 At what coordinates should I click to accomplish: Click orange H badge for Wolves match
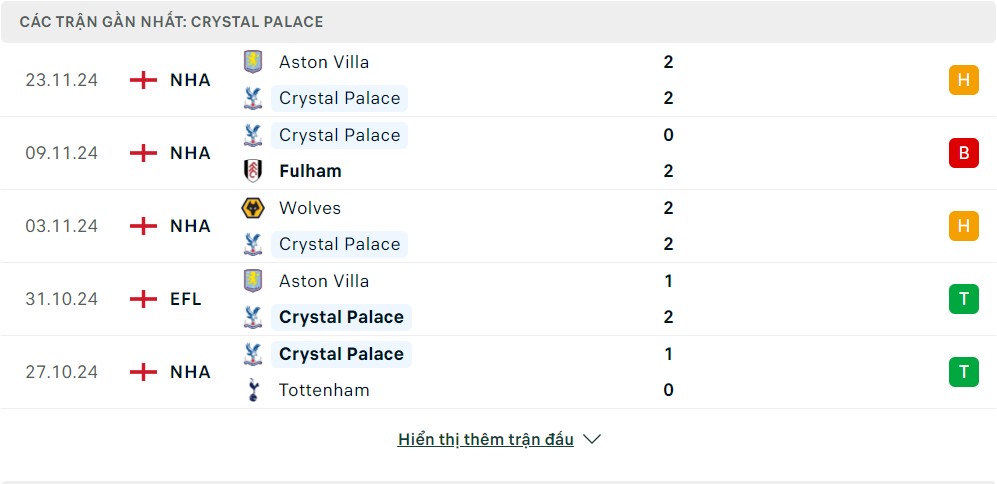[x=963, y=226]
